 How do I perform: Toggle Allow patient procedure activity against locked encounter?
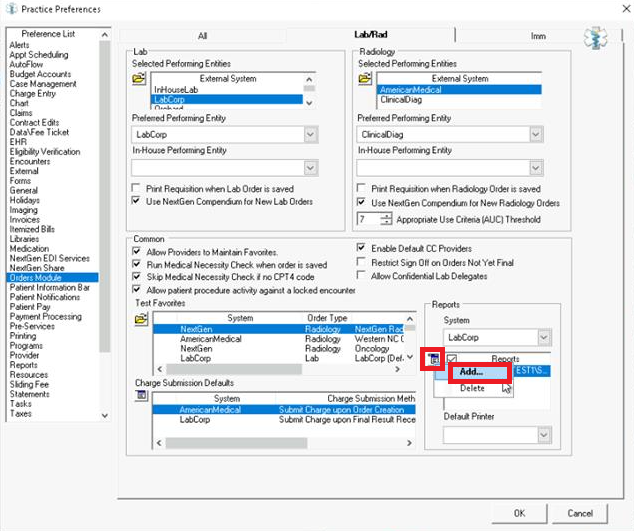pos(137,290)
